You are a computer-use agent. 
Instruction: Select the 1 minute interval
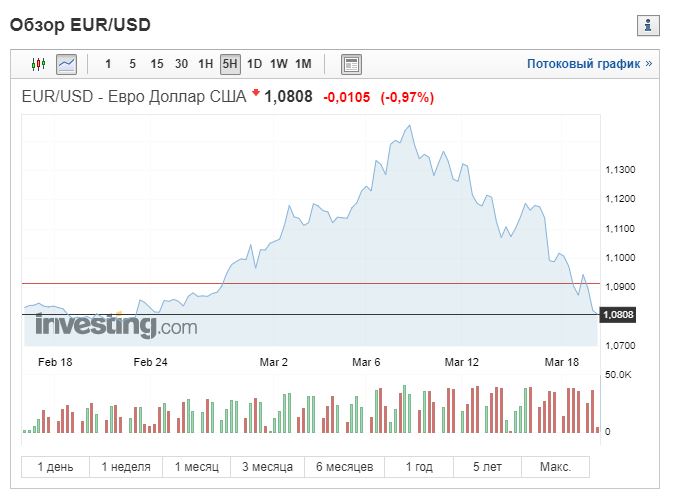point(108,64)
